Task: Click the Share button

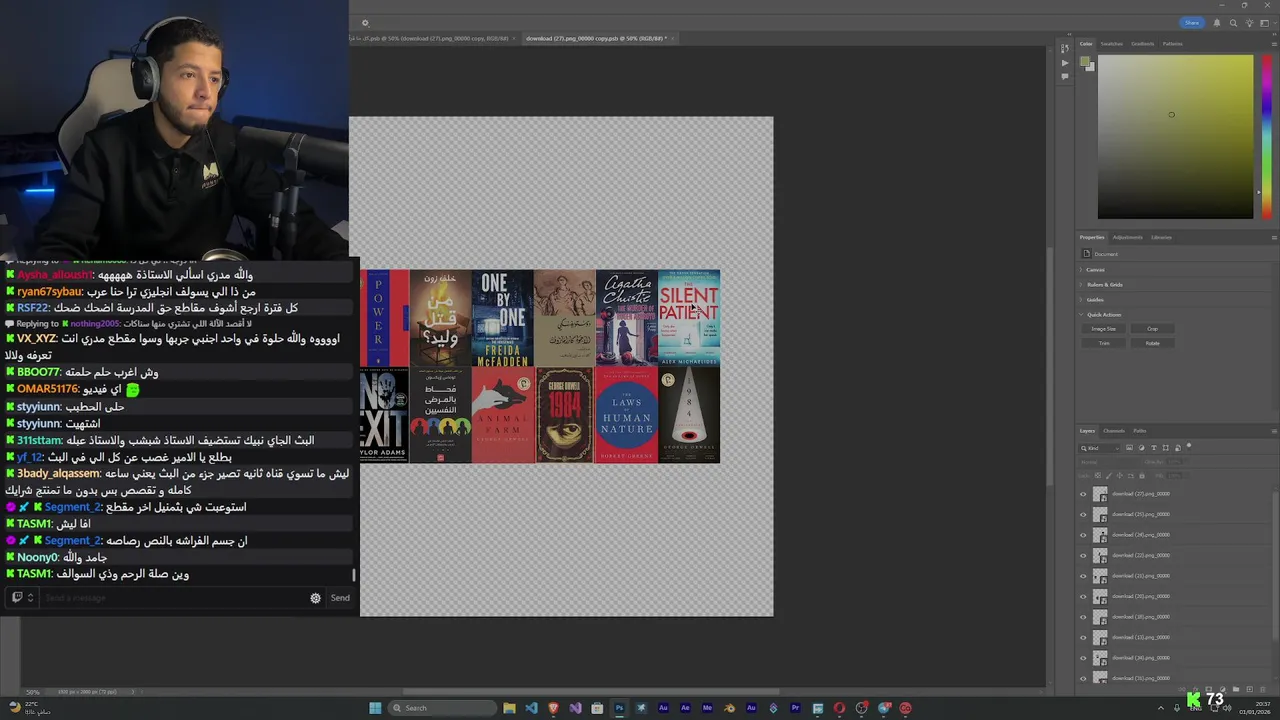Action: point(1192,23)
